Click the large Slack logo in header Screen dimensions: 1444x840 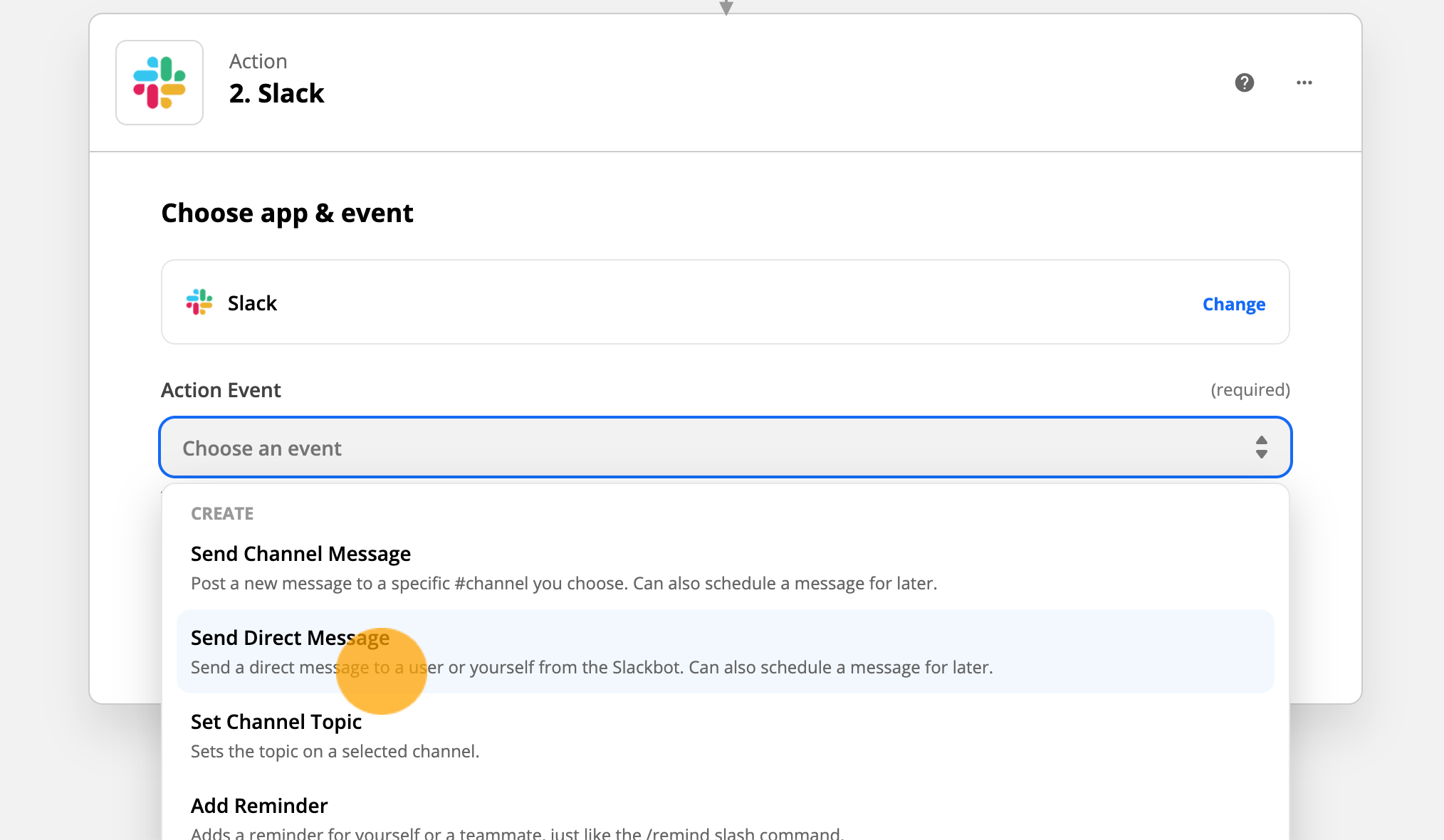159,83
